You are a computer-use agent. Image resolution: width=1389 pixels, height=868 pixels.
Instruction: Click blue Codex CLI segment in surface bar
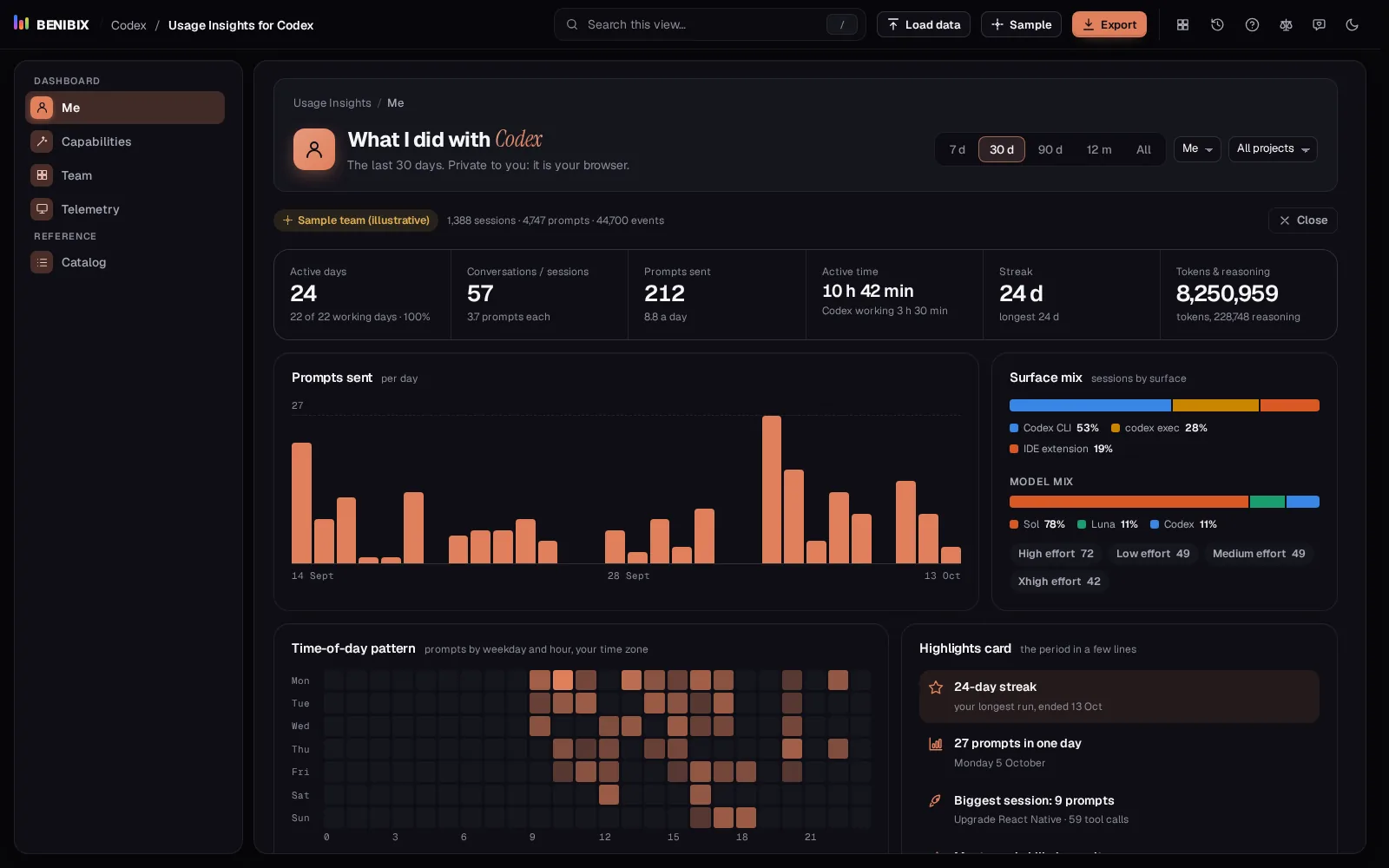click(x=1090, y=405)
